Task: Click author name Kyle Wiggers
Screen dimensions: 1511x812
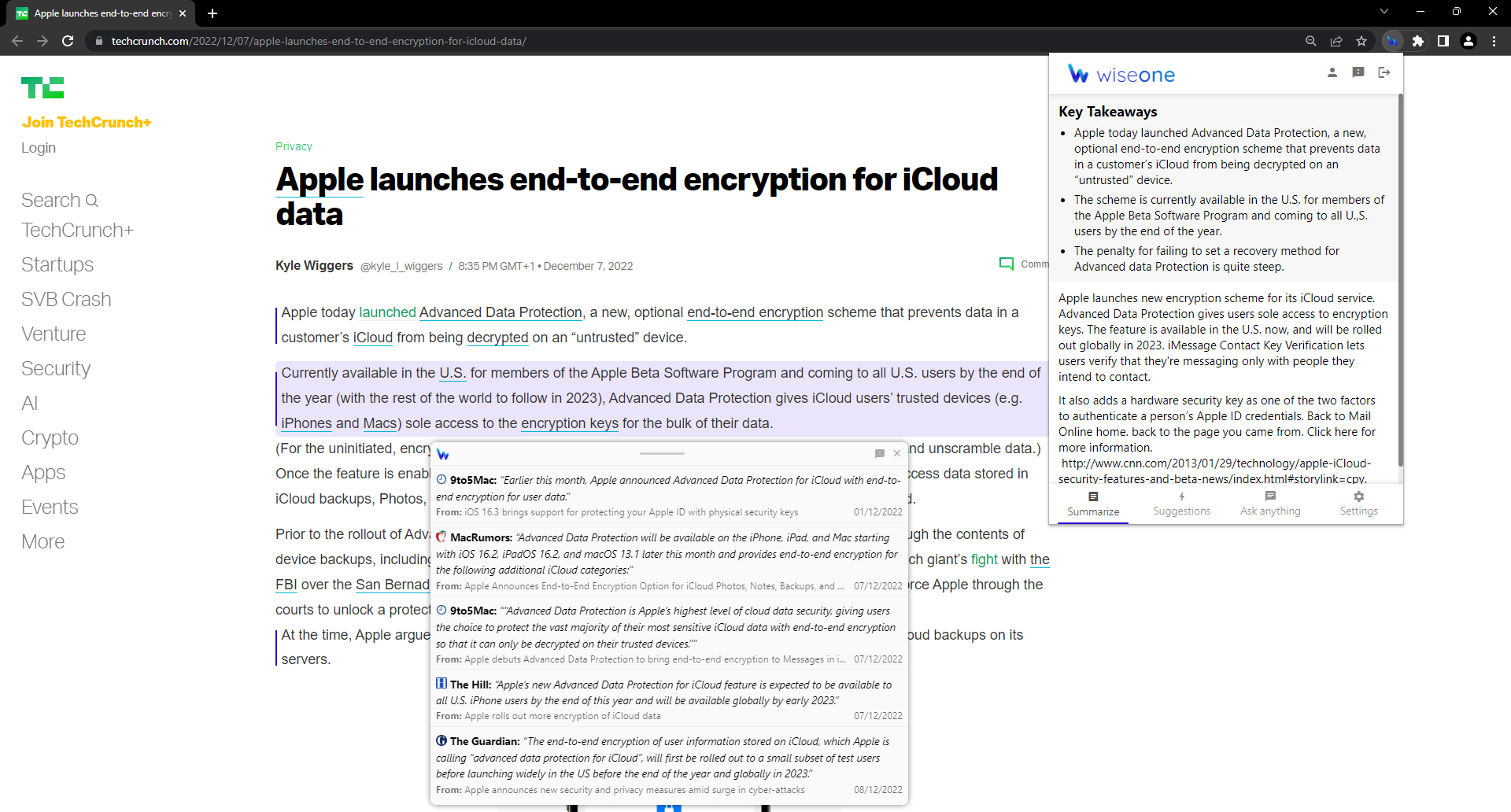Action: click(x=314, y=265)
